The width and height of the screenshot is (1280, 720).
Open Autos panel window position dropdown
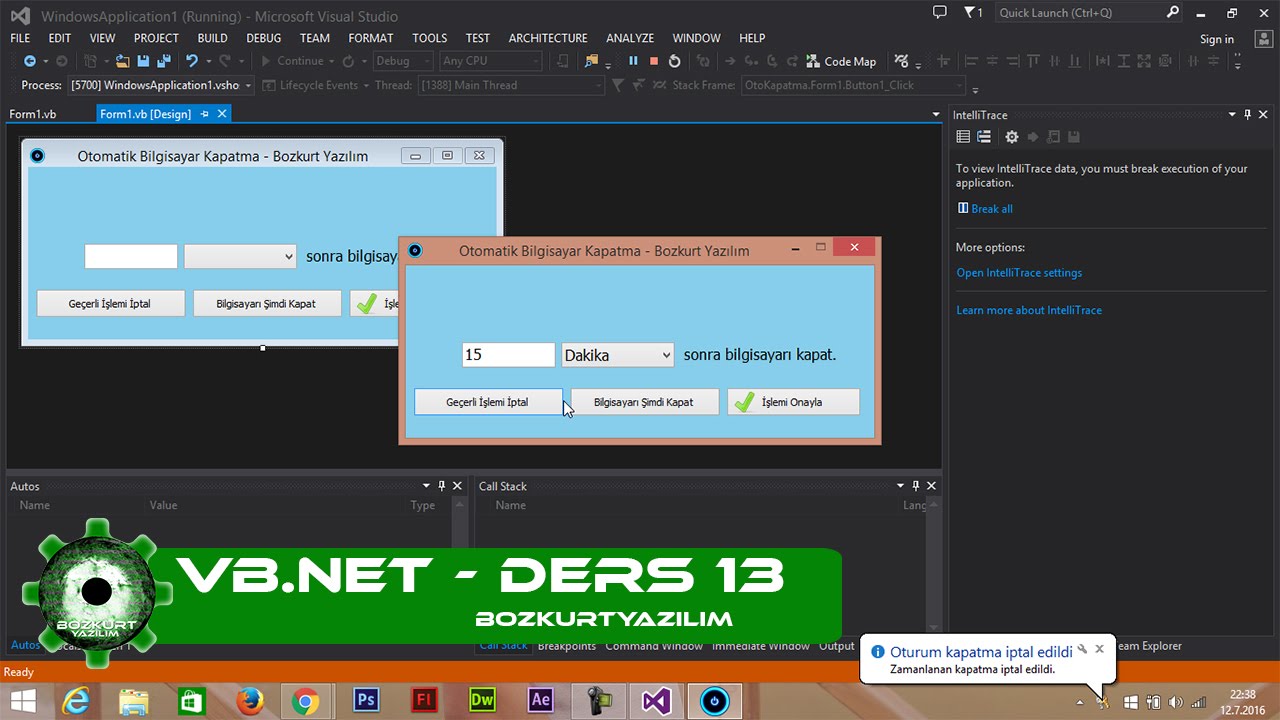426,486
